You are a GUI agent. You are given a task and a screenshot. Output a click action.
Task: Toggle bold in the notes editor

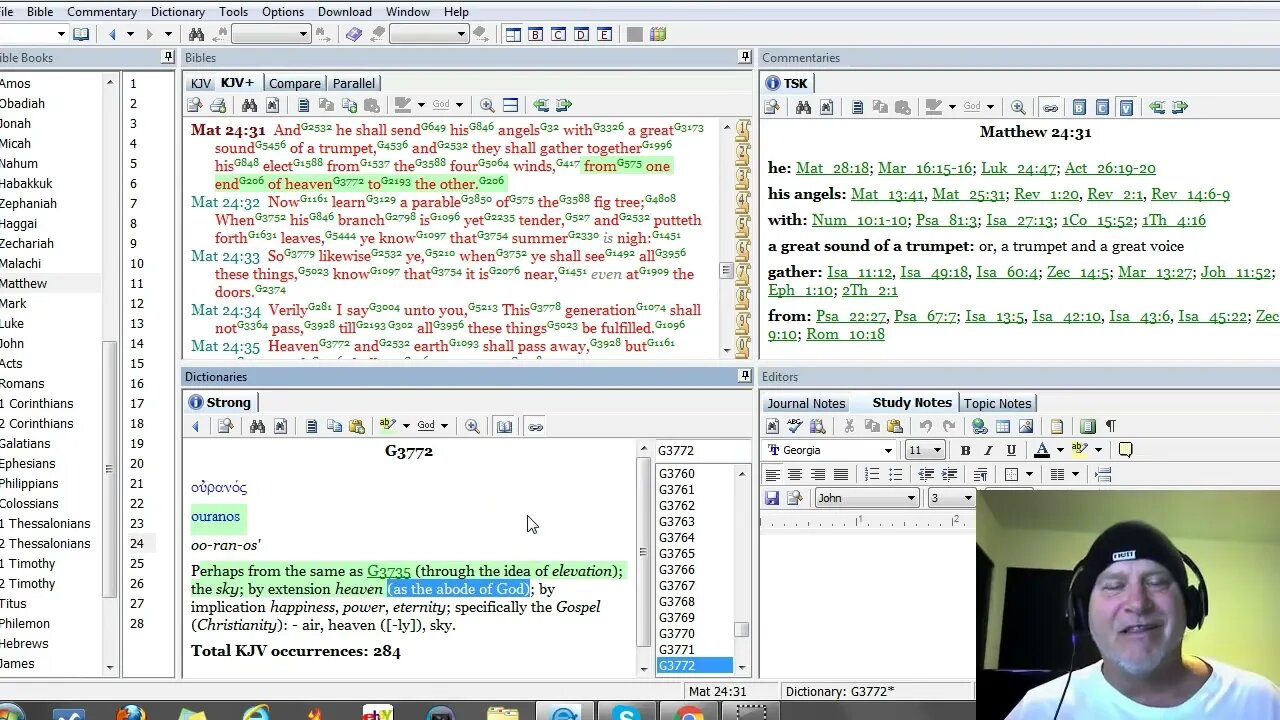click(x=965, y=450)
